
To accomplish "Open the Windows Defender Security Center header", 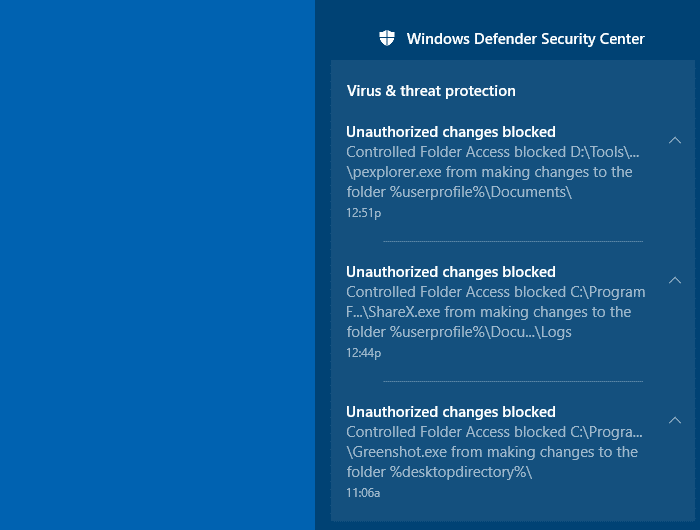I will pos(525,39).
